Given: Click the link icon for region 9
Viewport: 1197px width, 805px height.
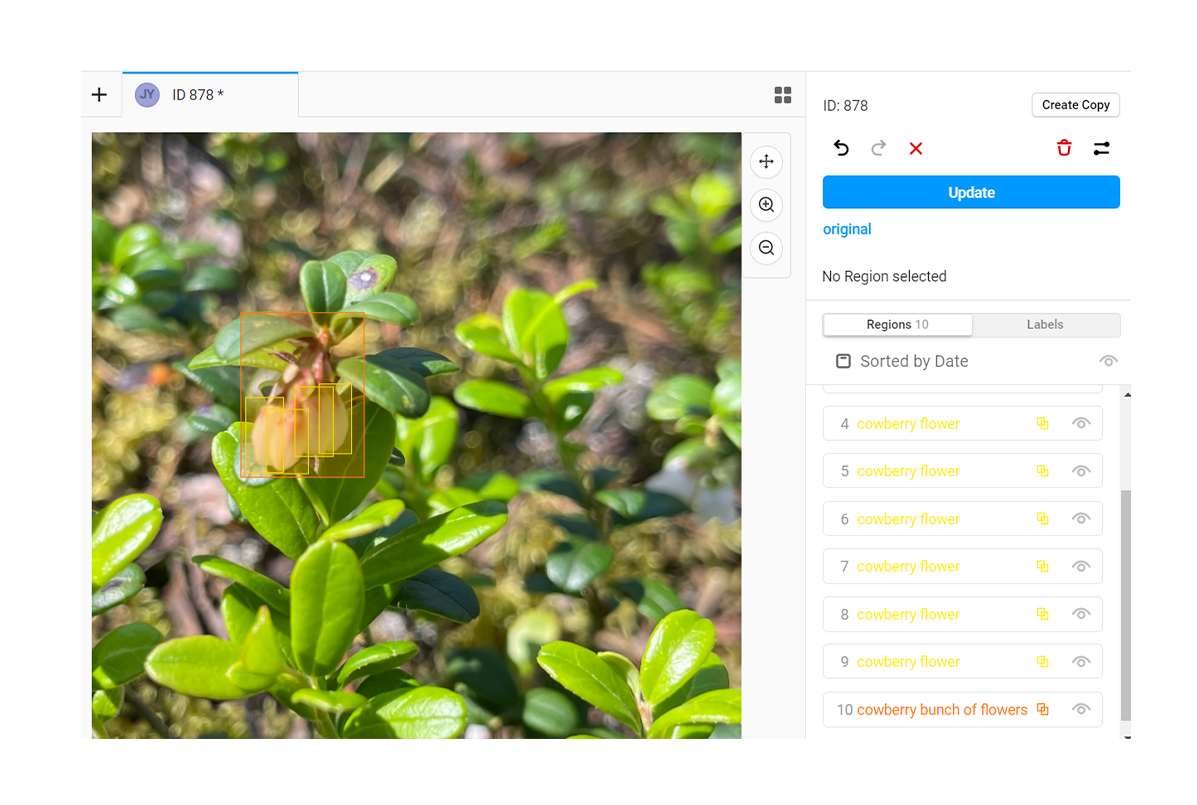Looking at the screenshot, I should tap(1043, 662).
